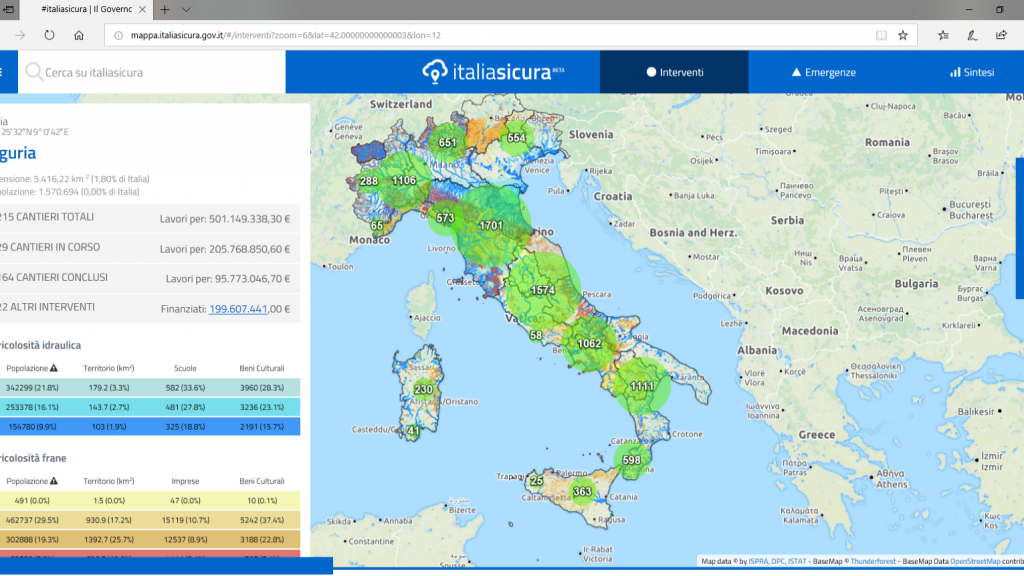Click the 342299 (21.8%) population cell
This screenshot has height=576, width=1024.
[x=31, y=388]
